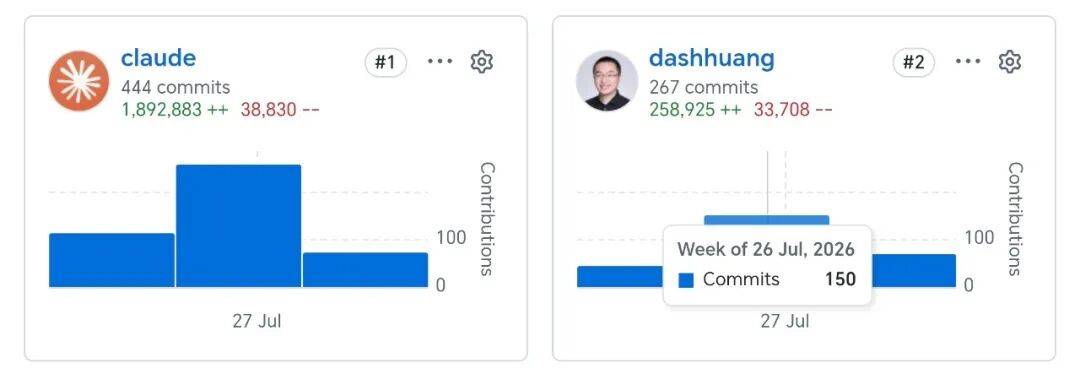Open three-dot menu on dashhuang card
Screen dimensions: 1080x379
(968, 61)
